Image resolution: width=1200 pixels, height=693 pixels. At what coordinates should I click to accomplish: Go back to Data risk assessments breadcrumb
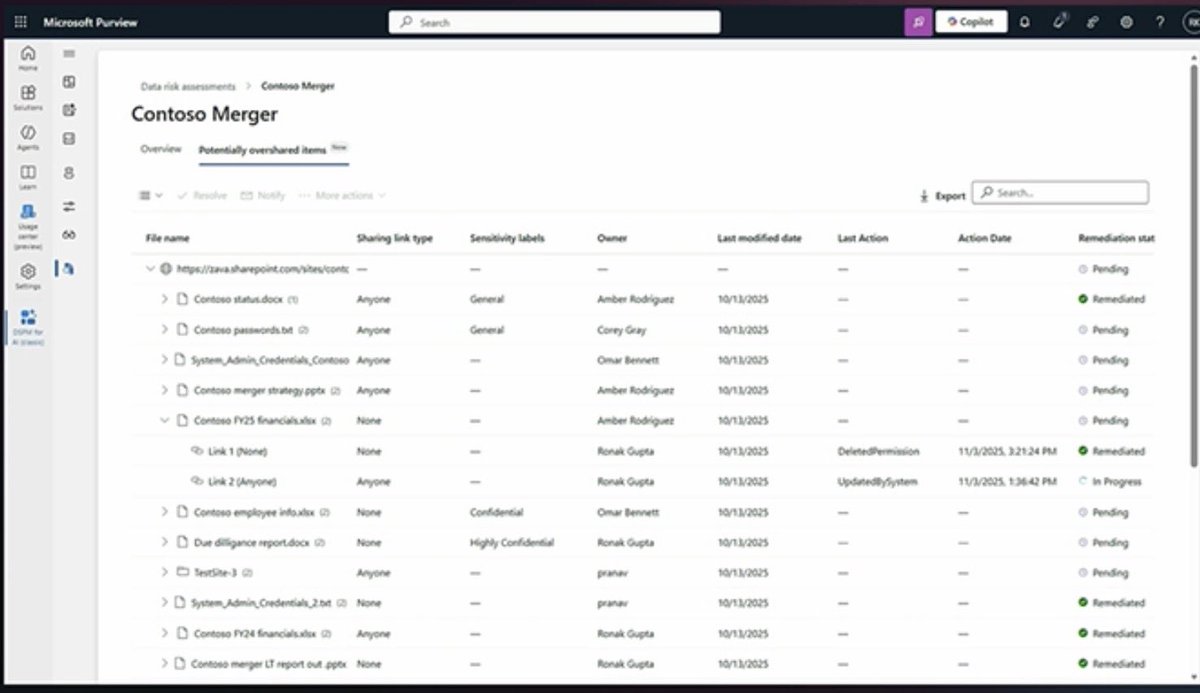(x=188, y=87)
